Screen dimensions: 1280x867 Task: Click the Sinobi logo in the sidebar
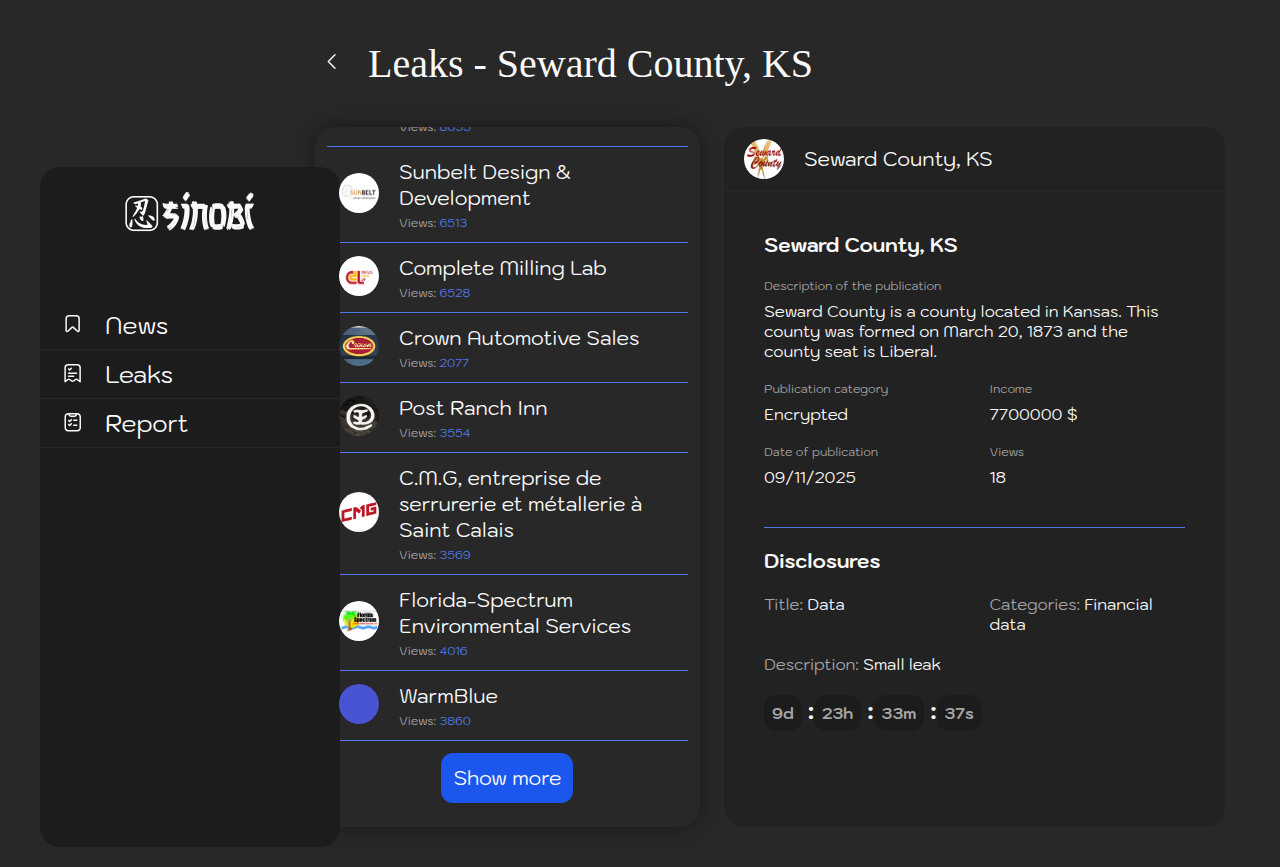pos(190,213)
